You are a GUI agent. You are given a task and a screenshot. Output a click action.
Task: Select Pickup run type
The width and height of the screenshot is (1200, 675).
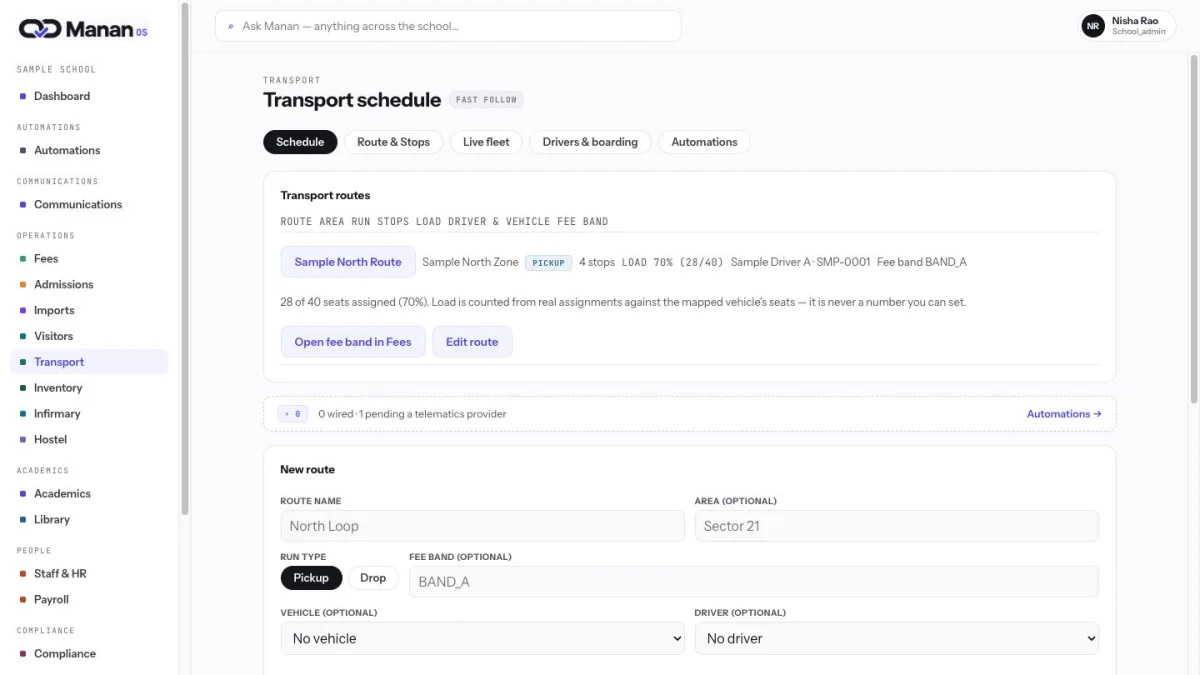coord(311,578)
